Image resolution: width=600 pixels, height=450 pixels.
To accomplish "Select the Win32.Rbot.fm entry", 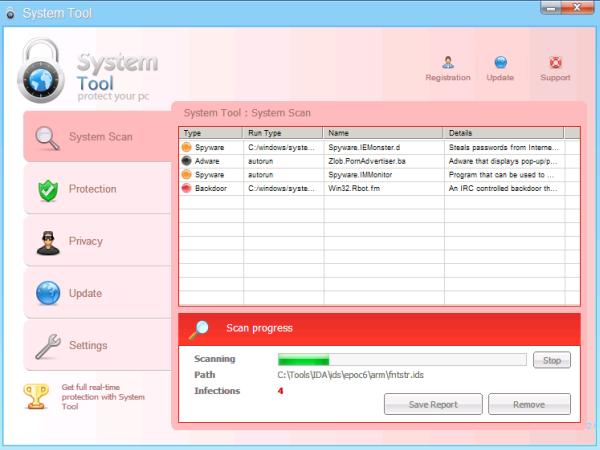I will click(354, 188).
